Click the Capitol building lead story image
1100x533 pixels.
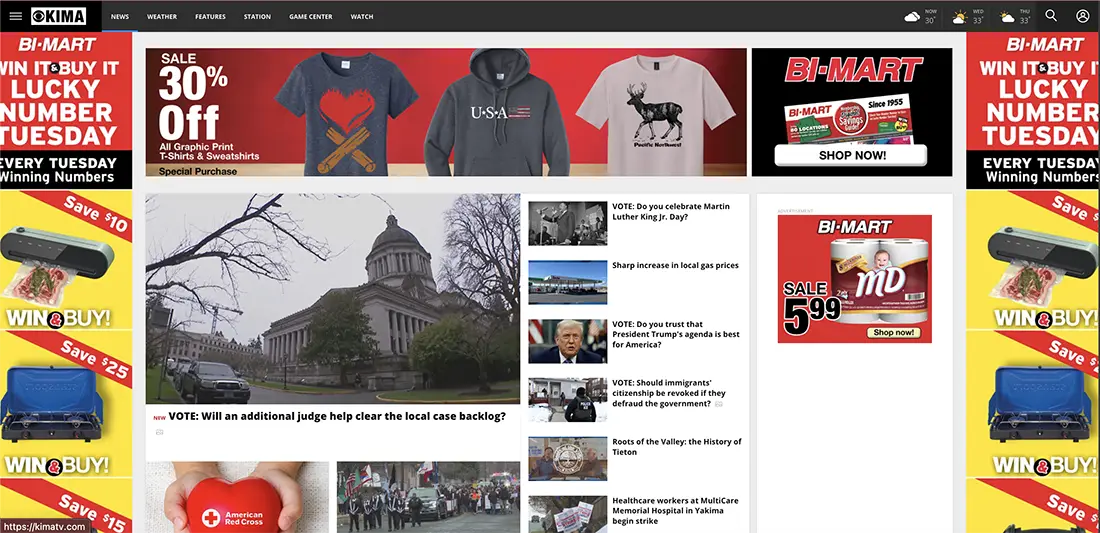click(x=333, y=299)
